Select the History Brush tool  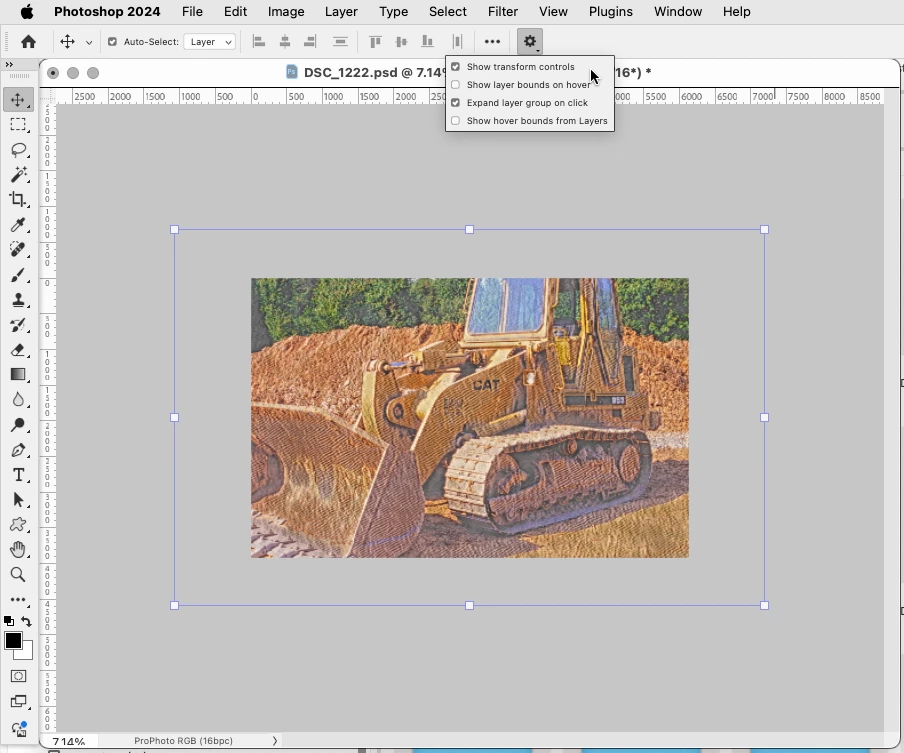pos(18,325)
